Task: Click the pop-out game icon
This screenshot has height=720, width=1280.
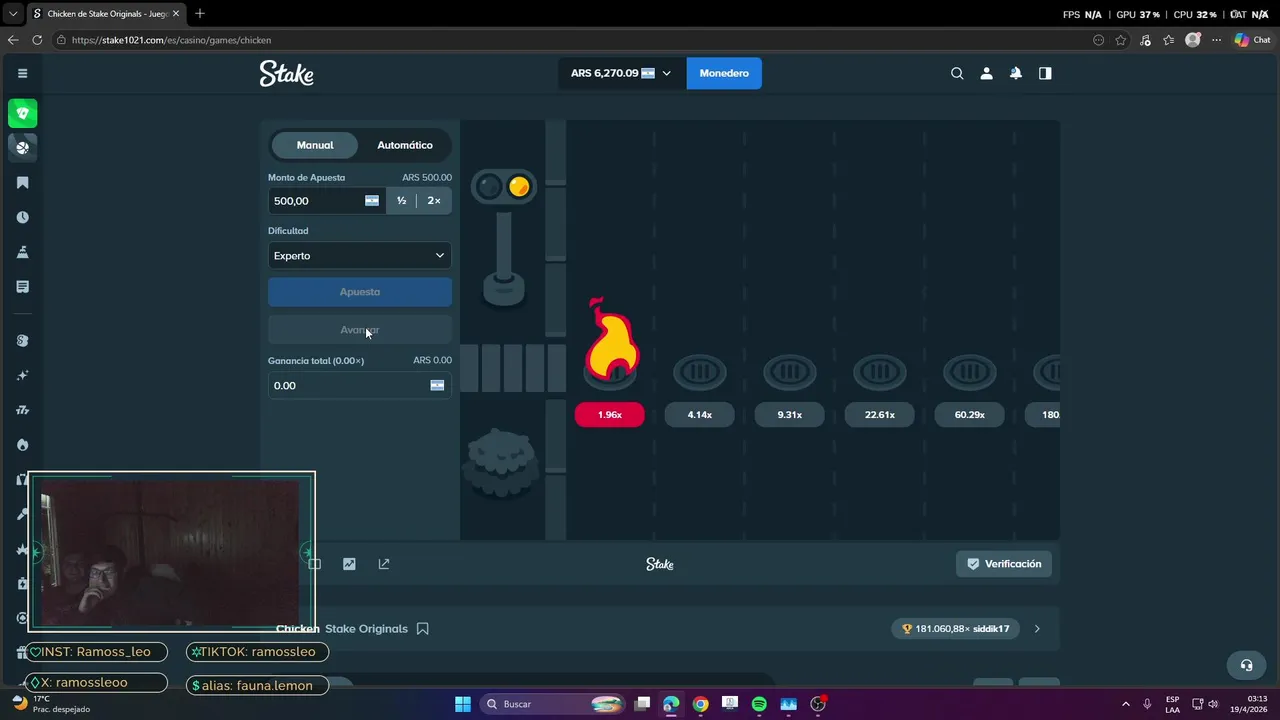Action: [384, 564]
